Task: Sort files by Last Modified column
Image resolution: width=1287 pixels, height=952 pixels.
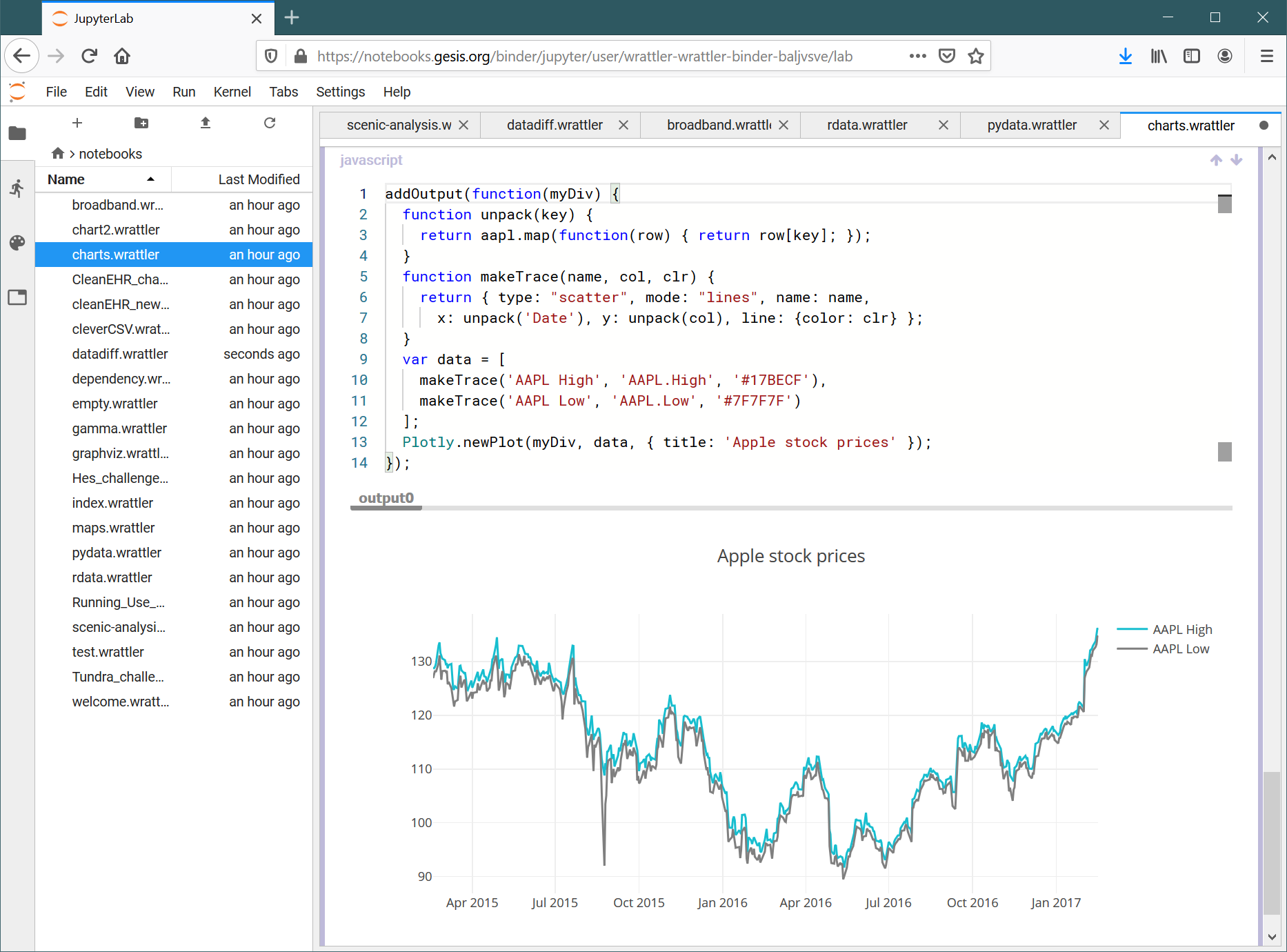Action: (x=242, y=179)
